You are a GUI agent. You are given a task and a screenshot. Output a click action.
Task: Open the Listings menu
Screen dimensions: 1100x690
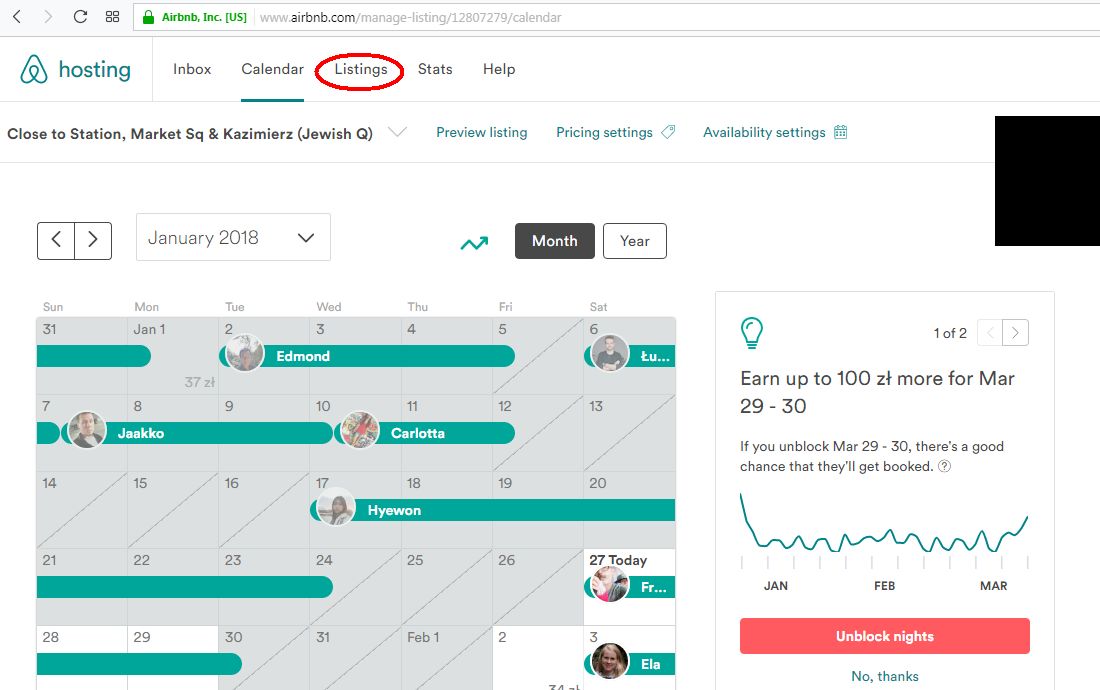[x=359, y=69]
